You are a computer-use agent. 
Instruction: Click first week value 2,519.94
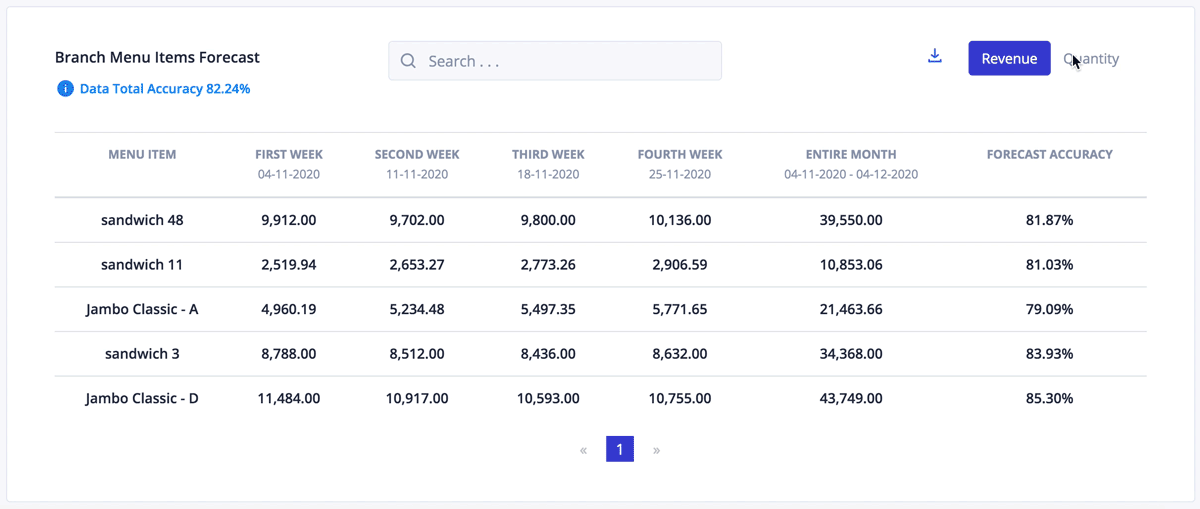click(289, 265)
